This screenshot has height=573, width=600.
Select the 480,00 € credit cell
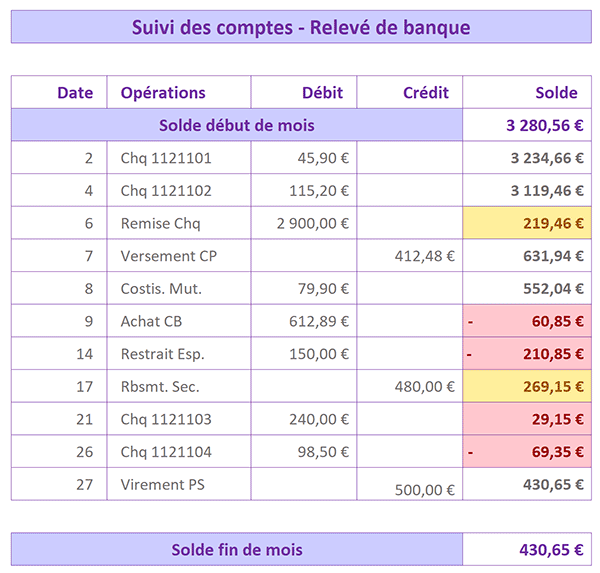click(x=409, y=386)
